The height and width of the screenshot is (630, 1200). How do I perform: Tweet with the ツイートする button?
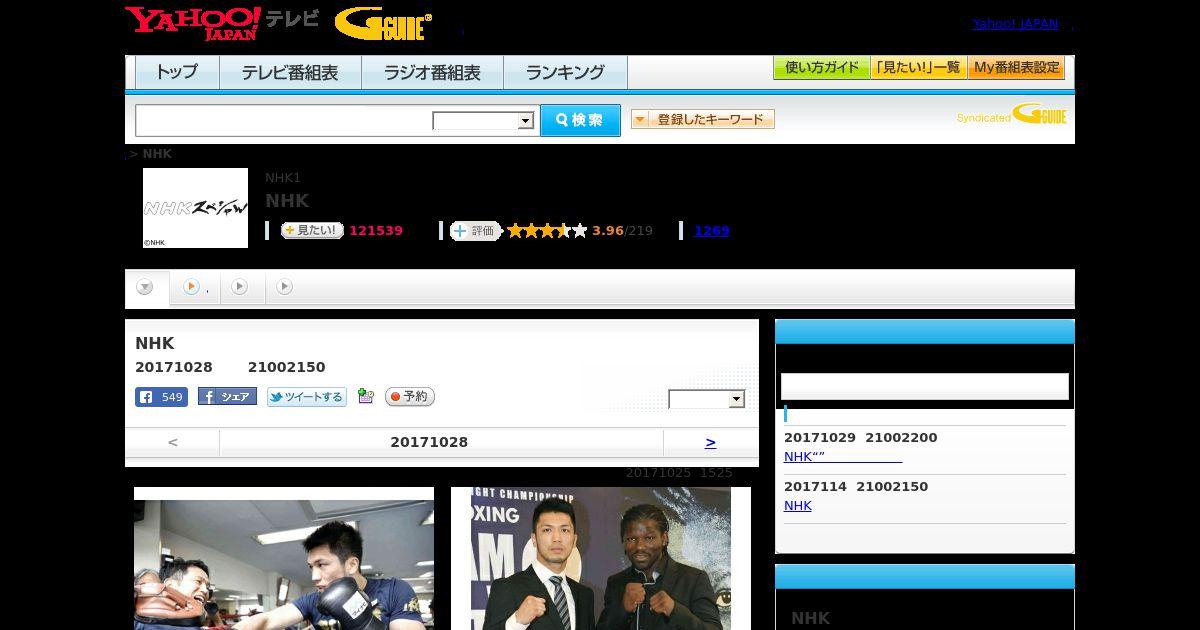[x=307, y=397]
